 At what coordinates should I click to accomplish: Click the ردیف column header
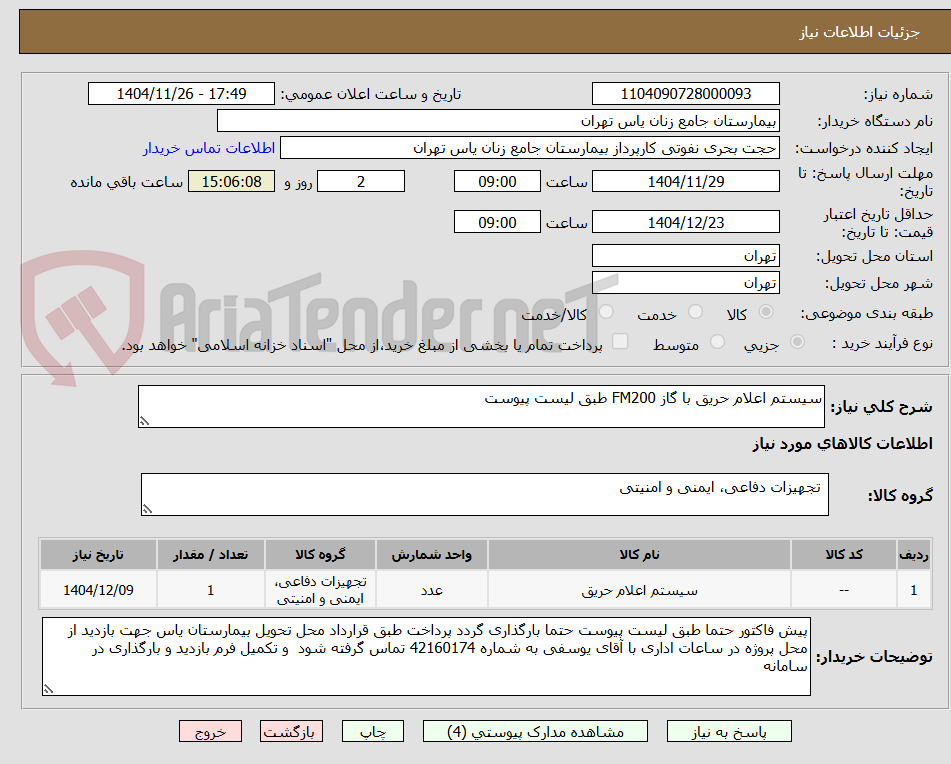point(914,554)
